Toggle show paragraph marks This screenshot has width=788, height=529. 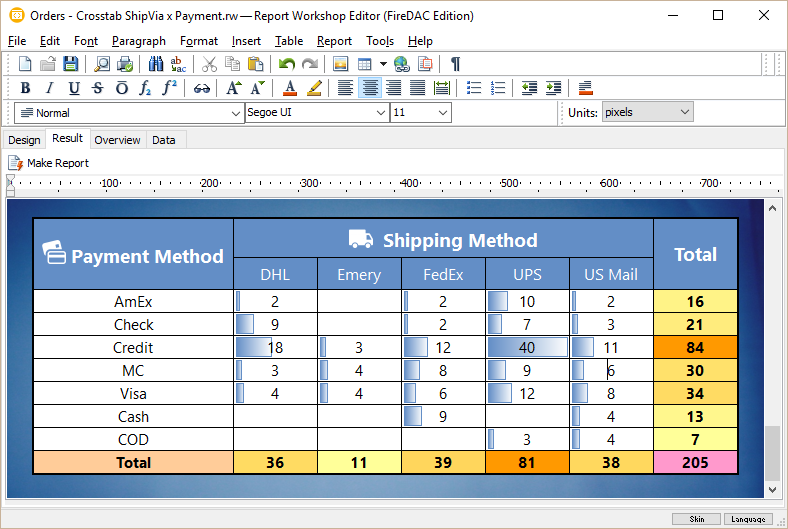pyautogui.click(x=455, y=64)
